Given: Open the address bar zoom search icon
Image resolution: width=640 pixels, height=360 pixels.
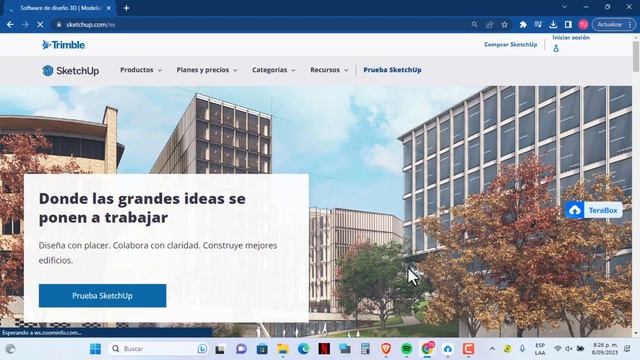Looking at the screenshot, I should [x=474, y=24].
